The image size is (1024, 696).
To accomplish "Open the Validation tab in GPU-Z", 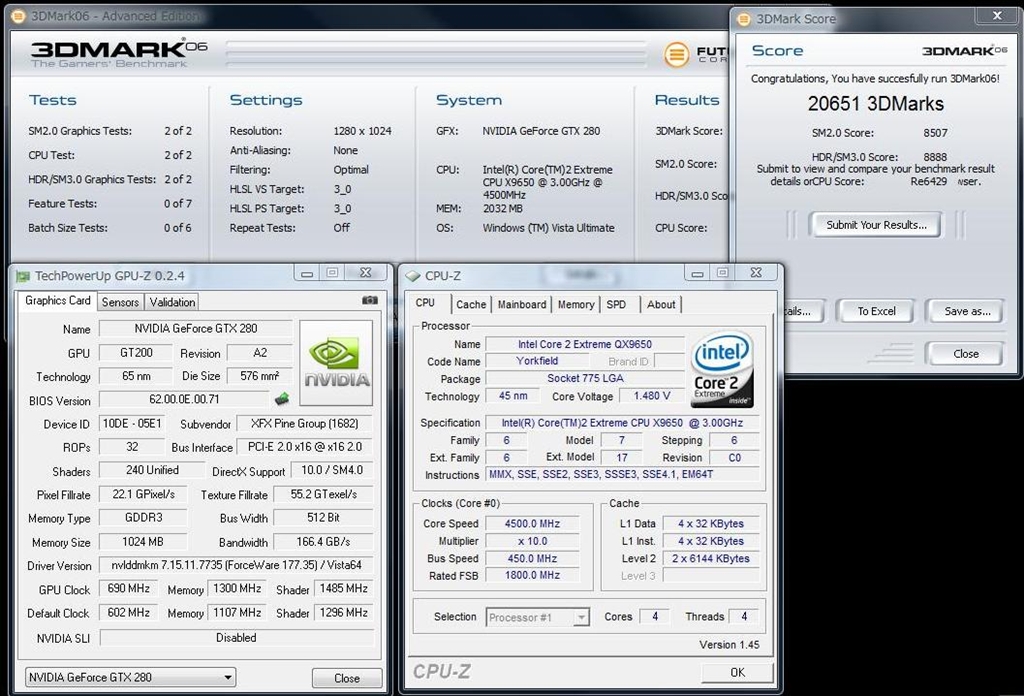I will click(x=172, y=302).
